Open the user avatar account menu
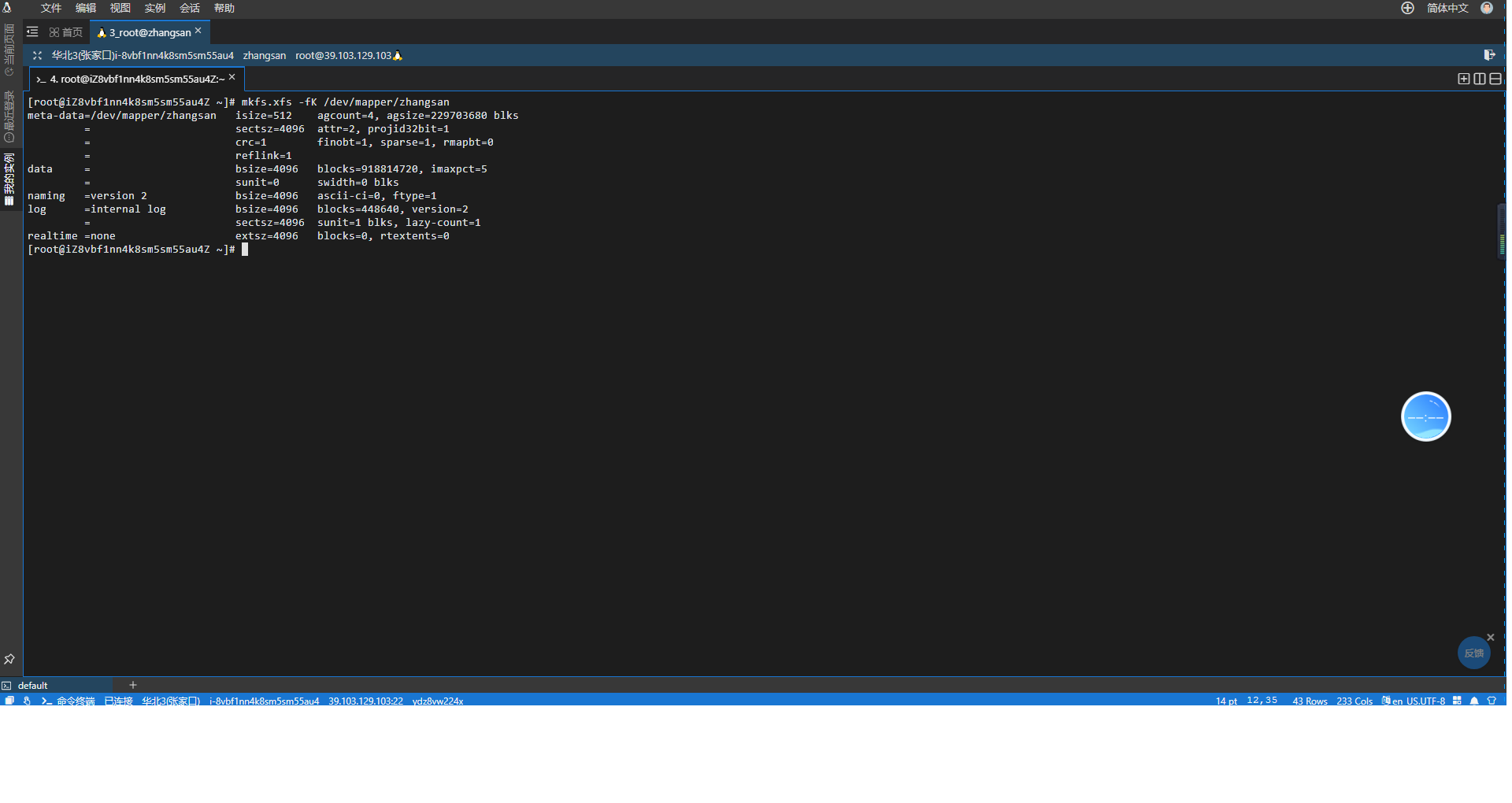This screenshot has height=803, width=1512. point(1487,8)
